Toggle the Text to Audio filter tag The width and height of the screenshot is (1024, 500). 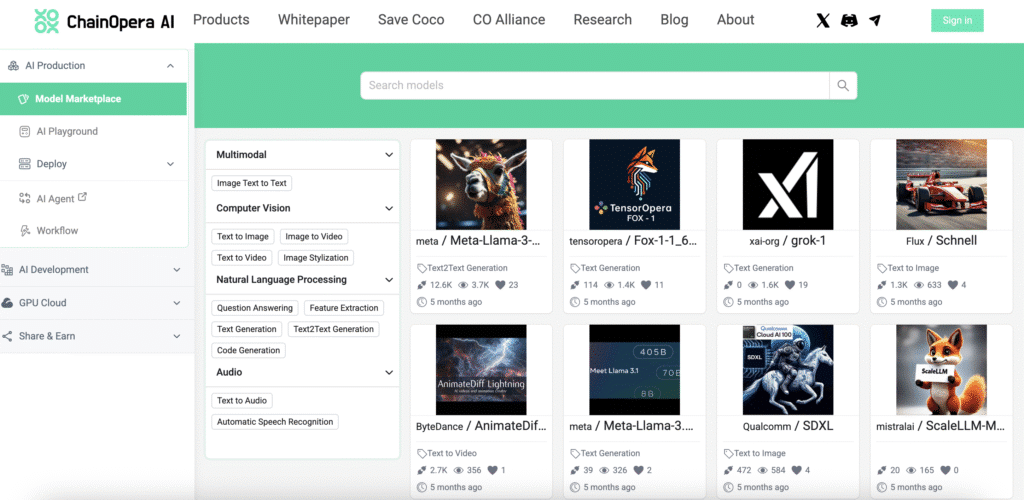pos(242,401)
